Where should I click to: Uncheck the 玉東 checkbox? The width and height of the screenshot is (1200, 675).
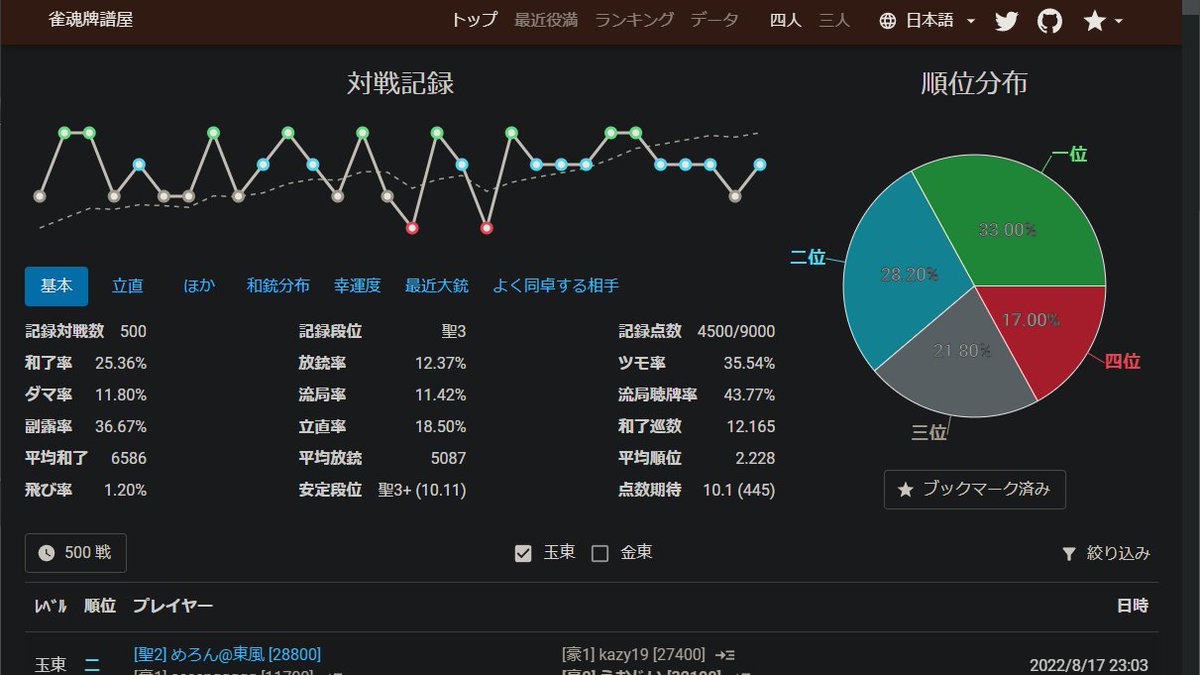click(523, 553)
